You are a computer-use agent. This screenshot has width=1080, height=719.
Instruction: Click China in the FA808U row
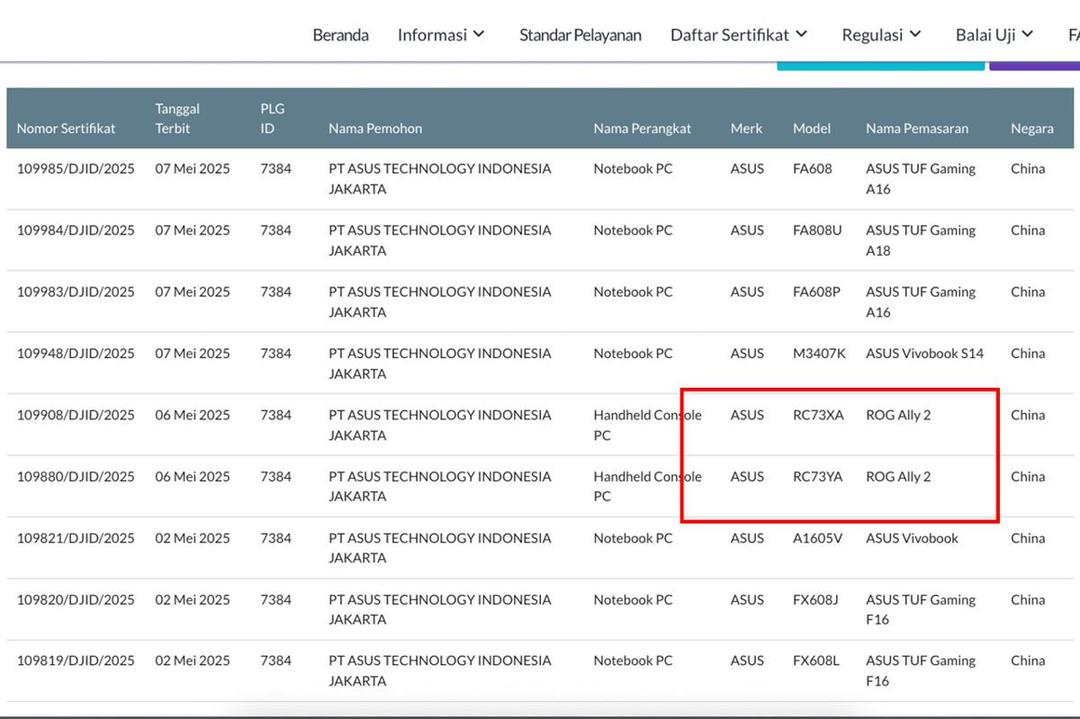click(1028, 230)
